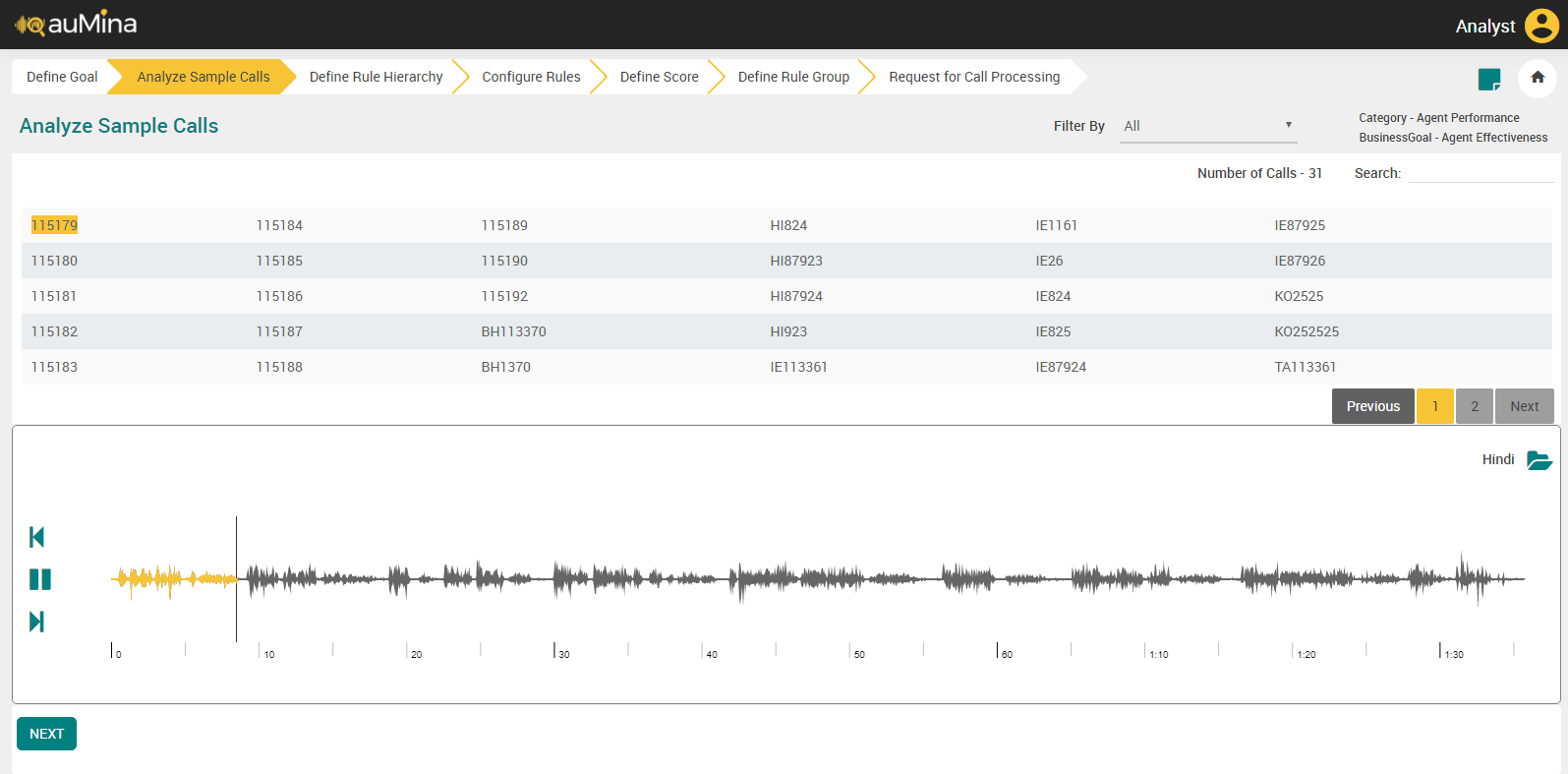The image size is (1568, 774).
Task: Select call IE87926
Action: click(1300, 261)
